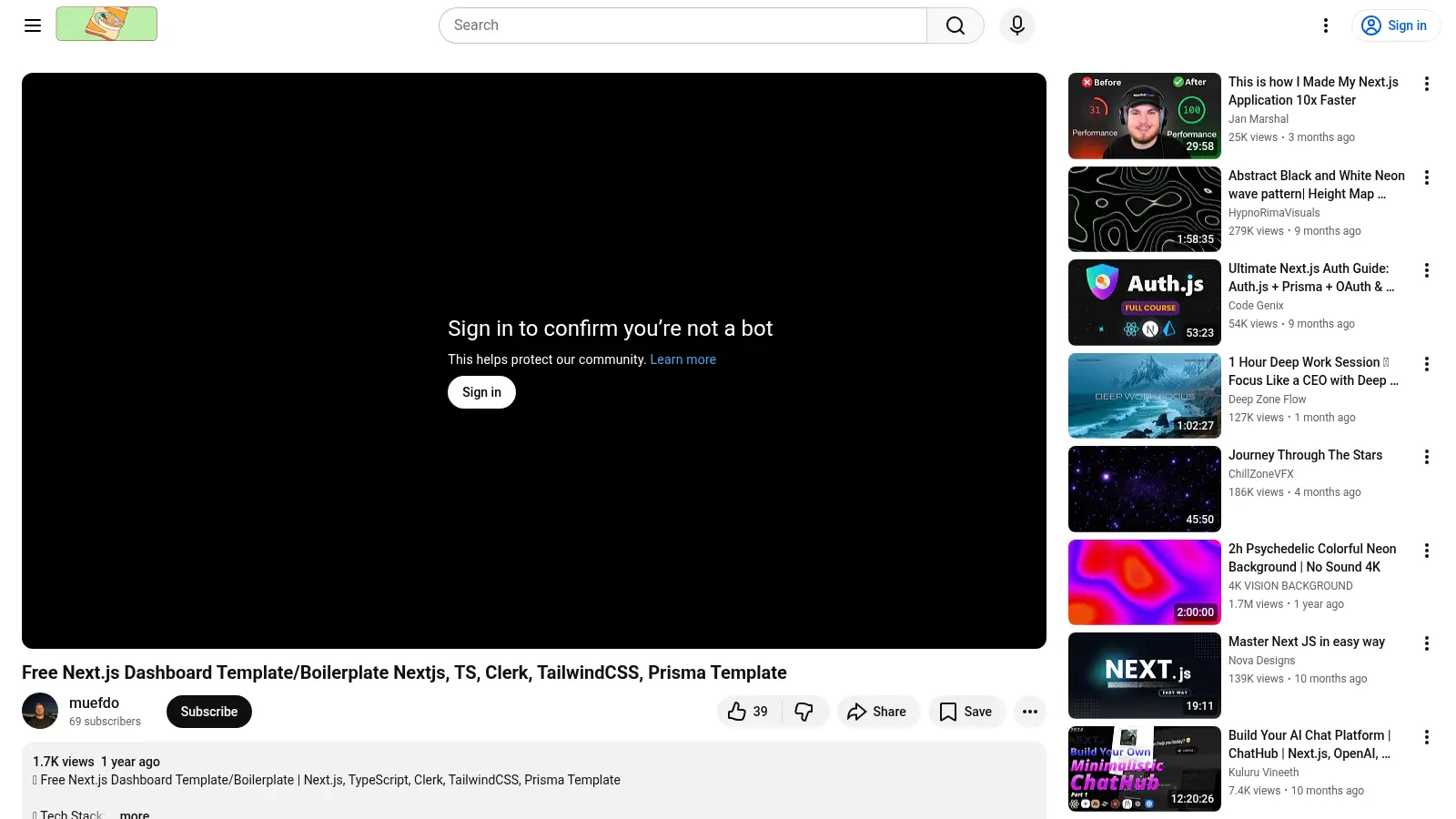Open options for 'Journey Through The Stars'
The height and width of the screenshot is (819, 1456).
click(1427, 457)
